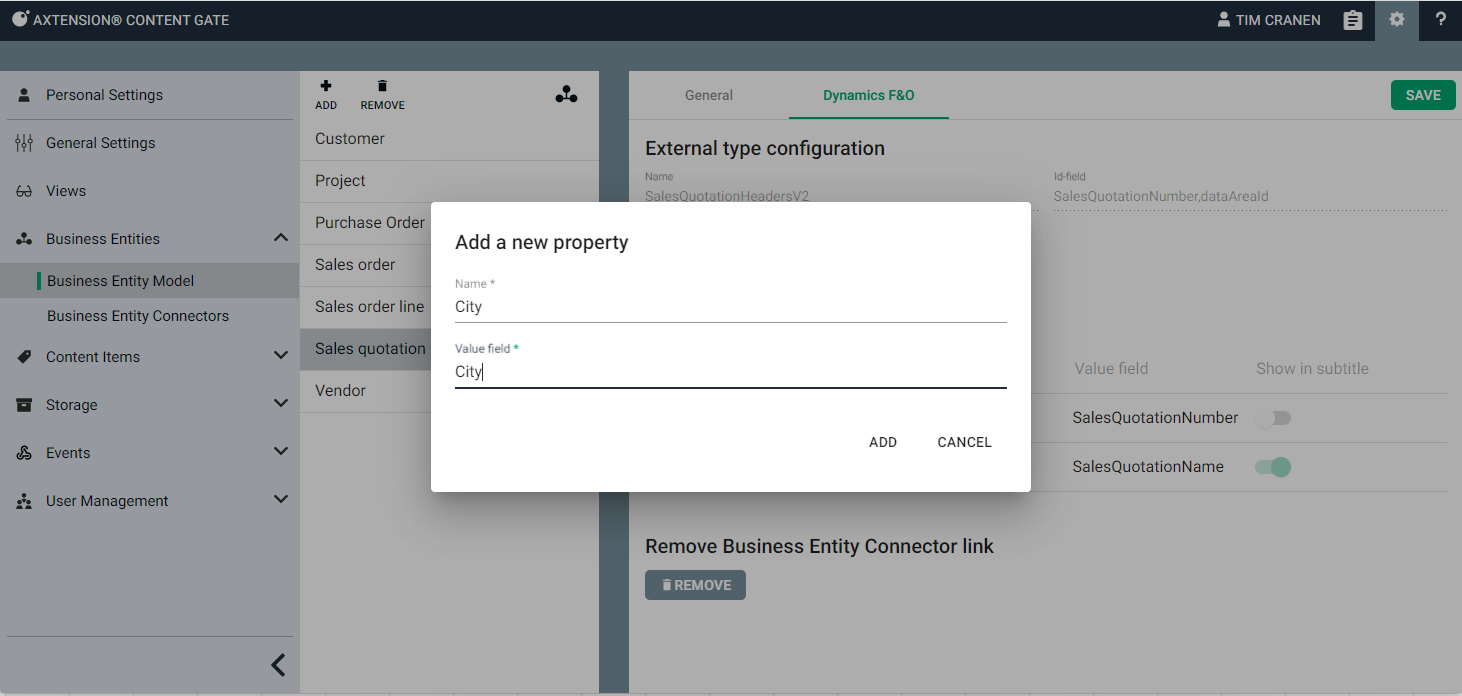Expand the User Management section
The width and height of the screenshot is (1462, 696).
[280, 500]
